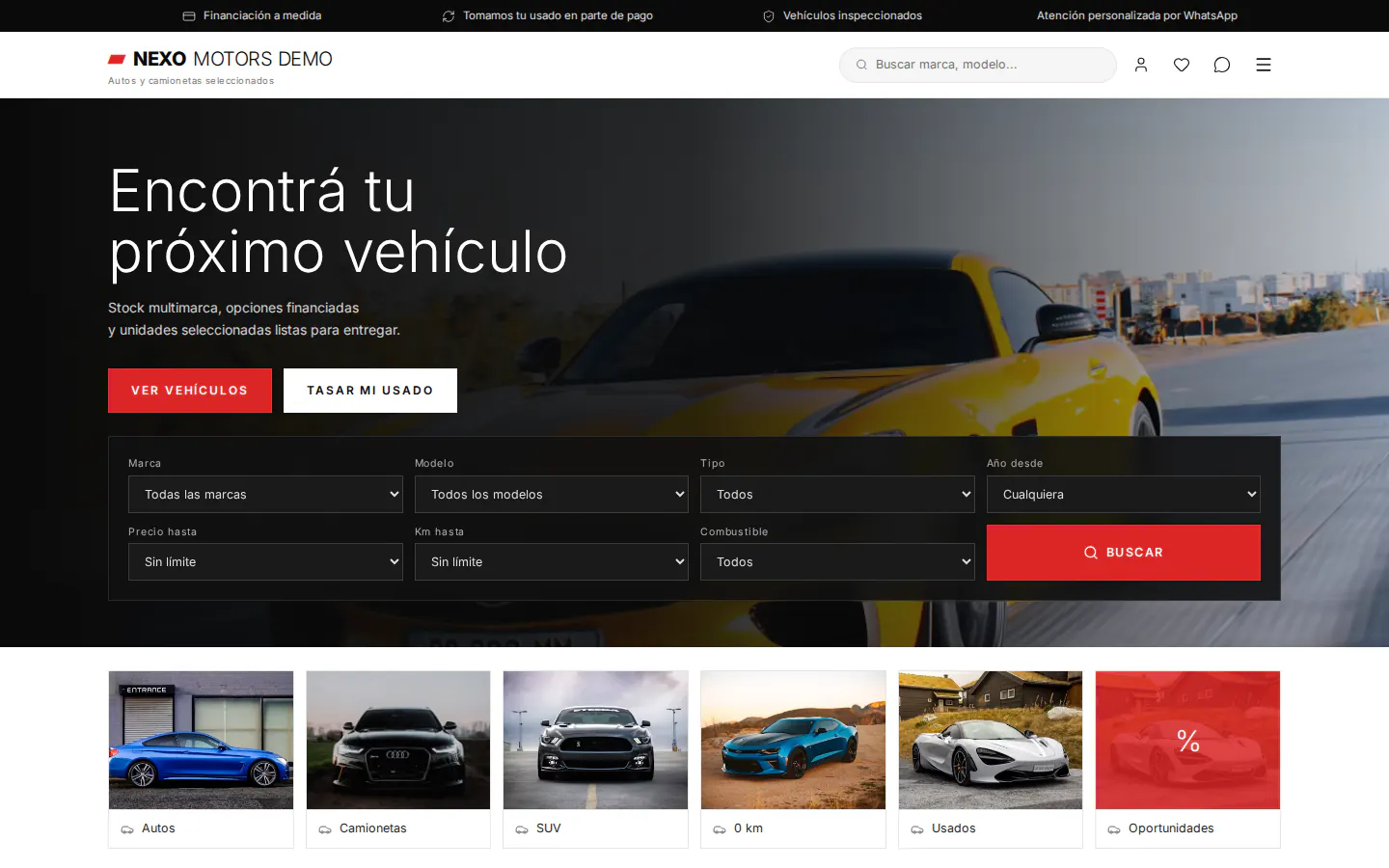Click the red Nexo Motors logo mark
The height and width of the screenshot is (868, 1389).
tap(117, 60)
